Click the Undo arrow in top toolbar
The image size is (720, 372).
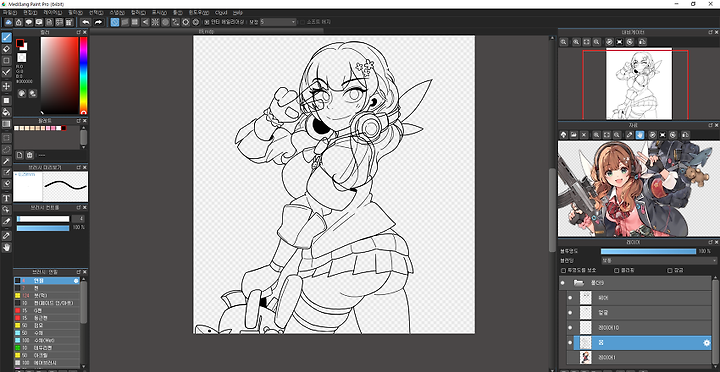click(86, 22)
